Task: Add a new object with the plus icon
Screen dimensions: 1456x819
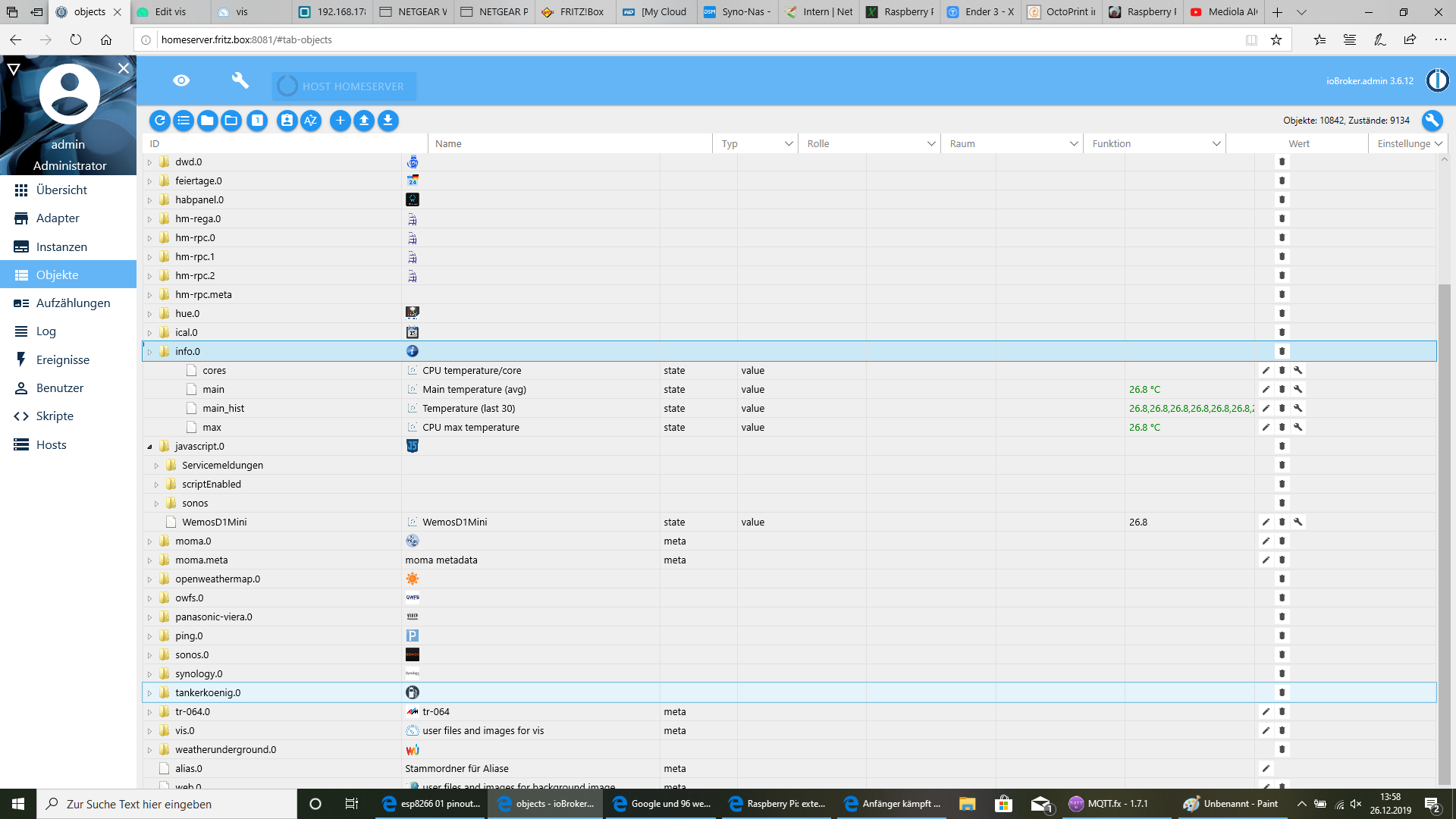Action: (x=340, y=121)
